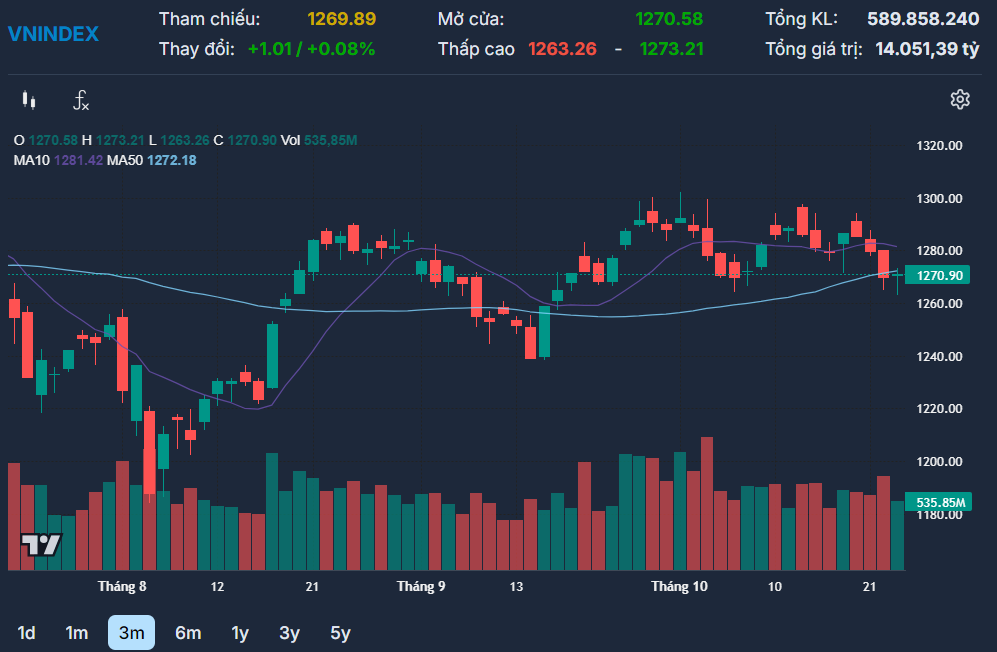Click the 1270.90 current price tag
The image size is (997, 652).
click(939, 276)
